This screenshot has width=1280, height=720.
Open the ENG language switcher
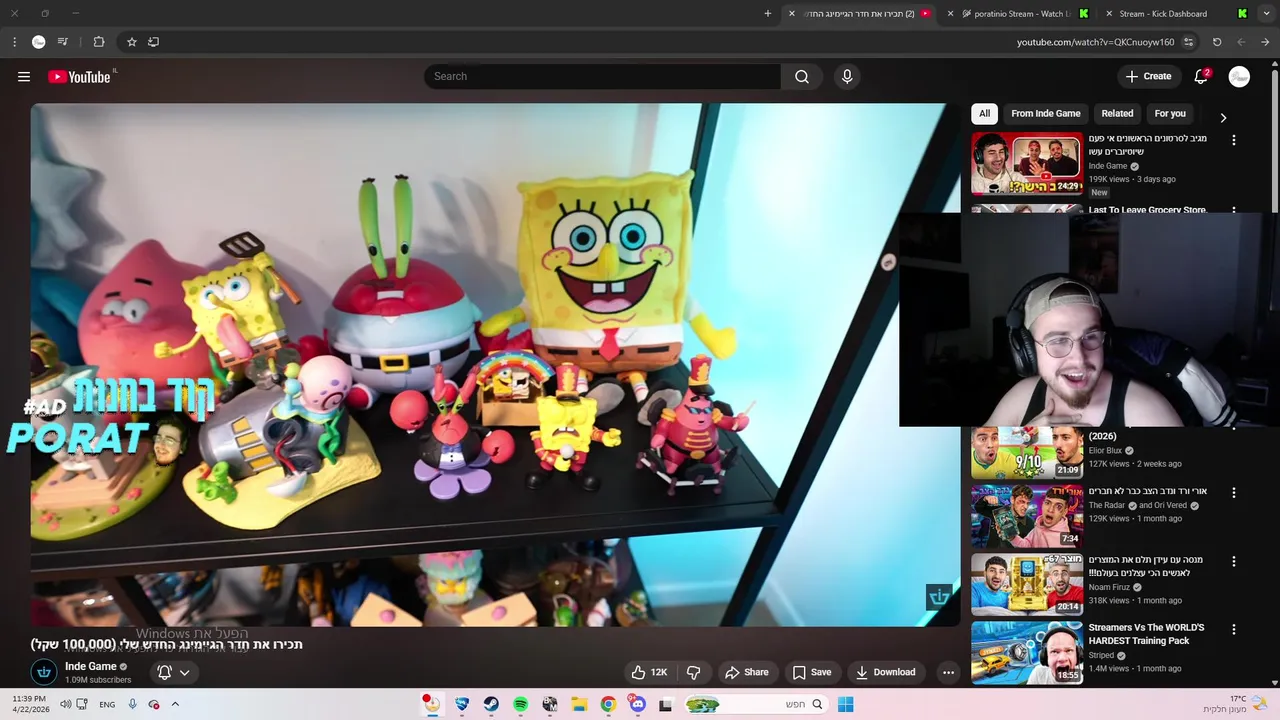point(107,704)
